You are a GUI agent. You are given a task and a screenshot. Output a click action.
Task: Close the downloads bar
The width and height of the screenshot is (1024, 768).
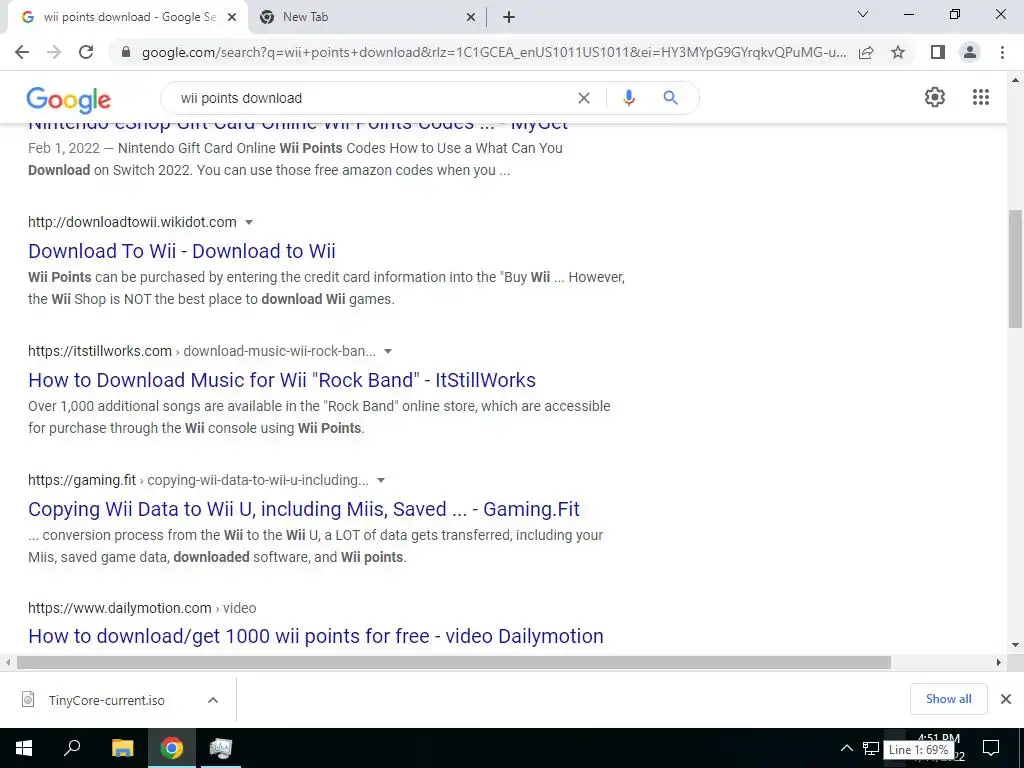(x=1006, y=699)
